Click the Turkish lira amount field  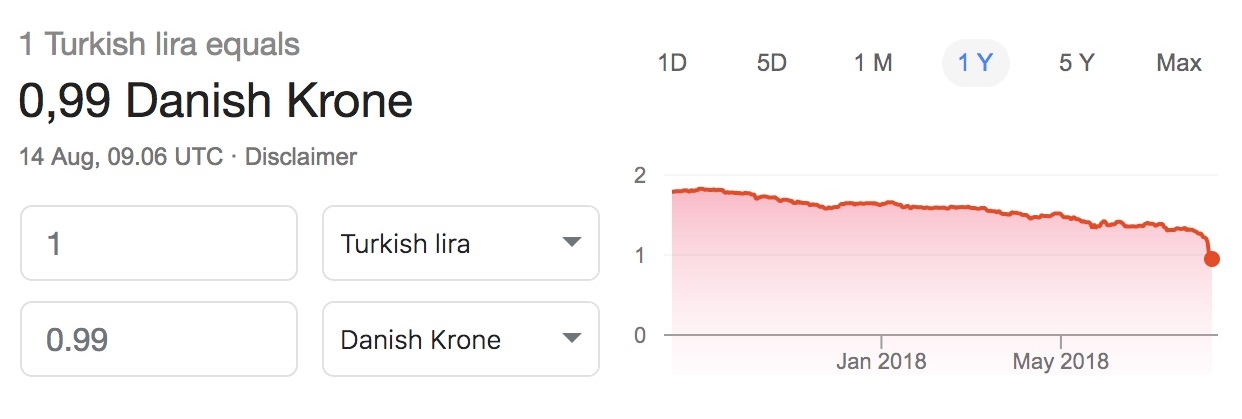pyautogui.click(x=159, y=243)
